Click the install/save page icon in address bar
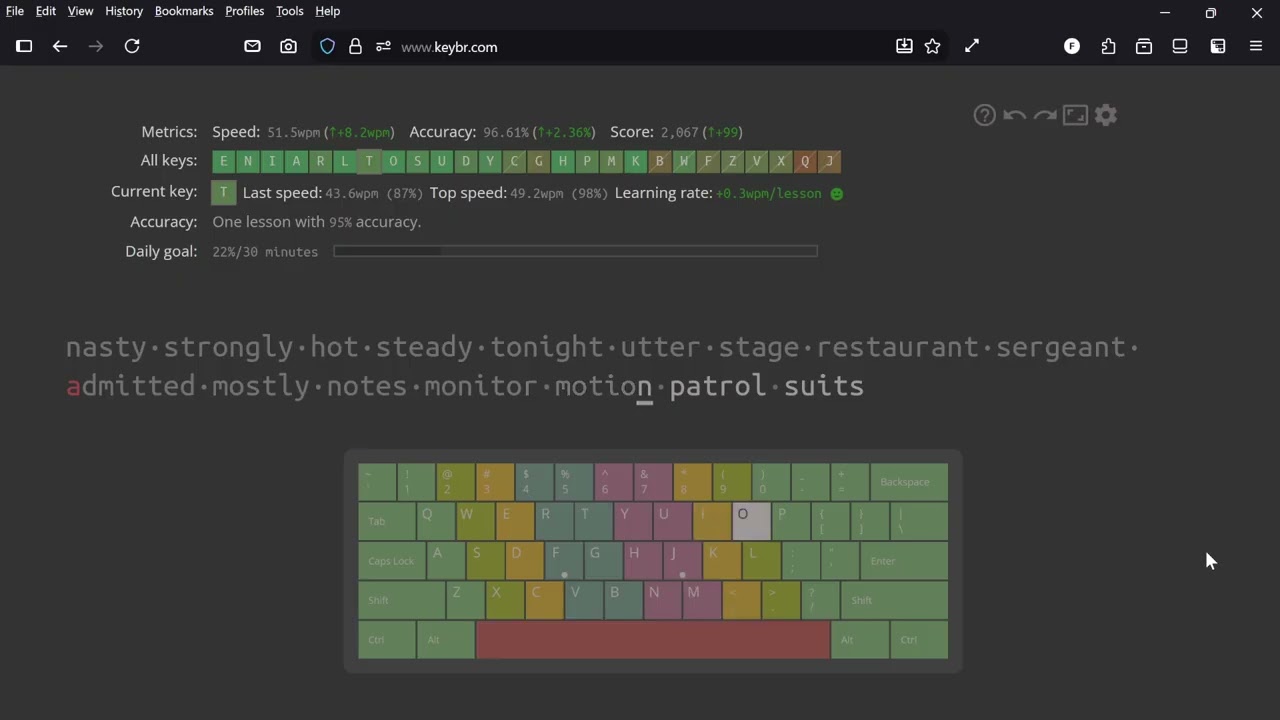This screenshot has height=720, width=1280. pyautogui.click(x=904, y=46)
